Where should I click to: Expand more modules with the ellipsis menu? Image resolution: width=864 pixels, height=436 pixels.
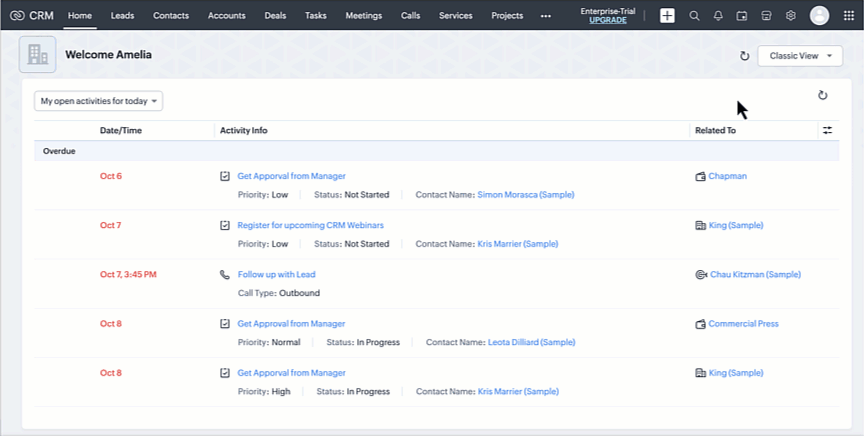coord(545,16)
